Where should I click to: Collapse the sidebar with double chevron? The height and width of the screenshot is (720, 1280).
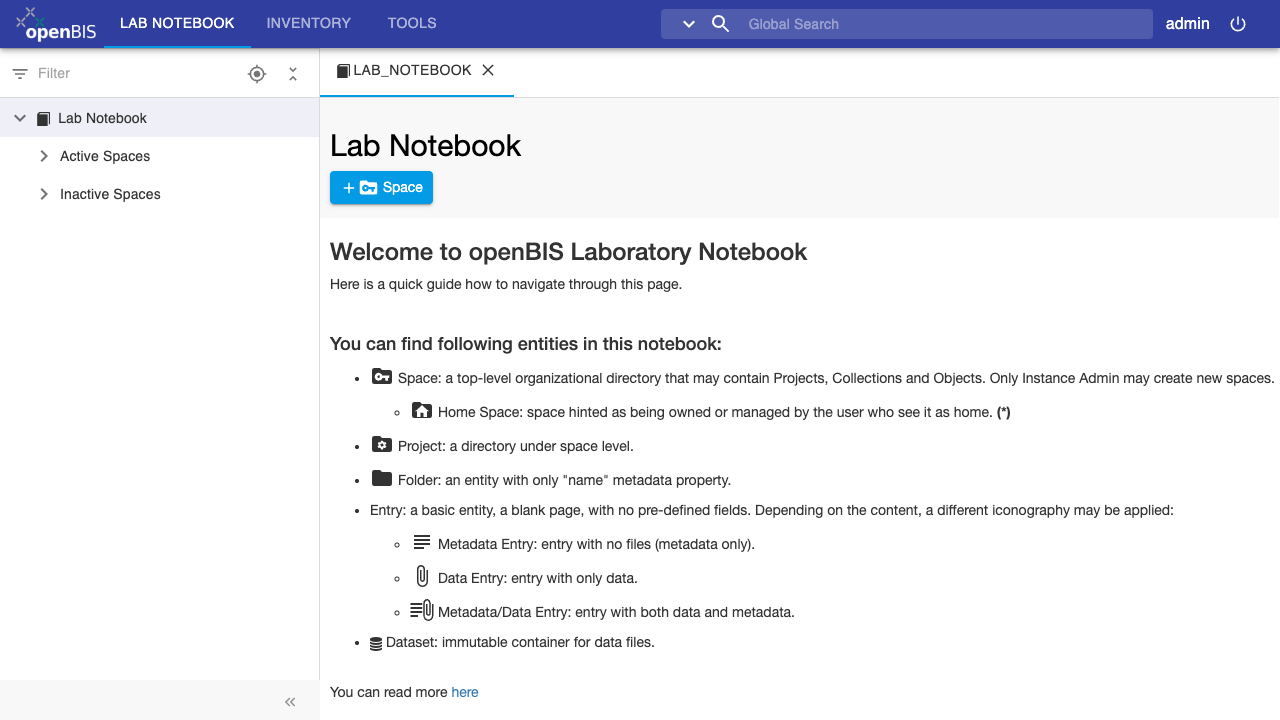pyautogui.click(x=290, y=702)
